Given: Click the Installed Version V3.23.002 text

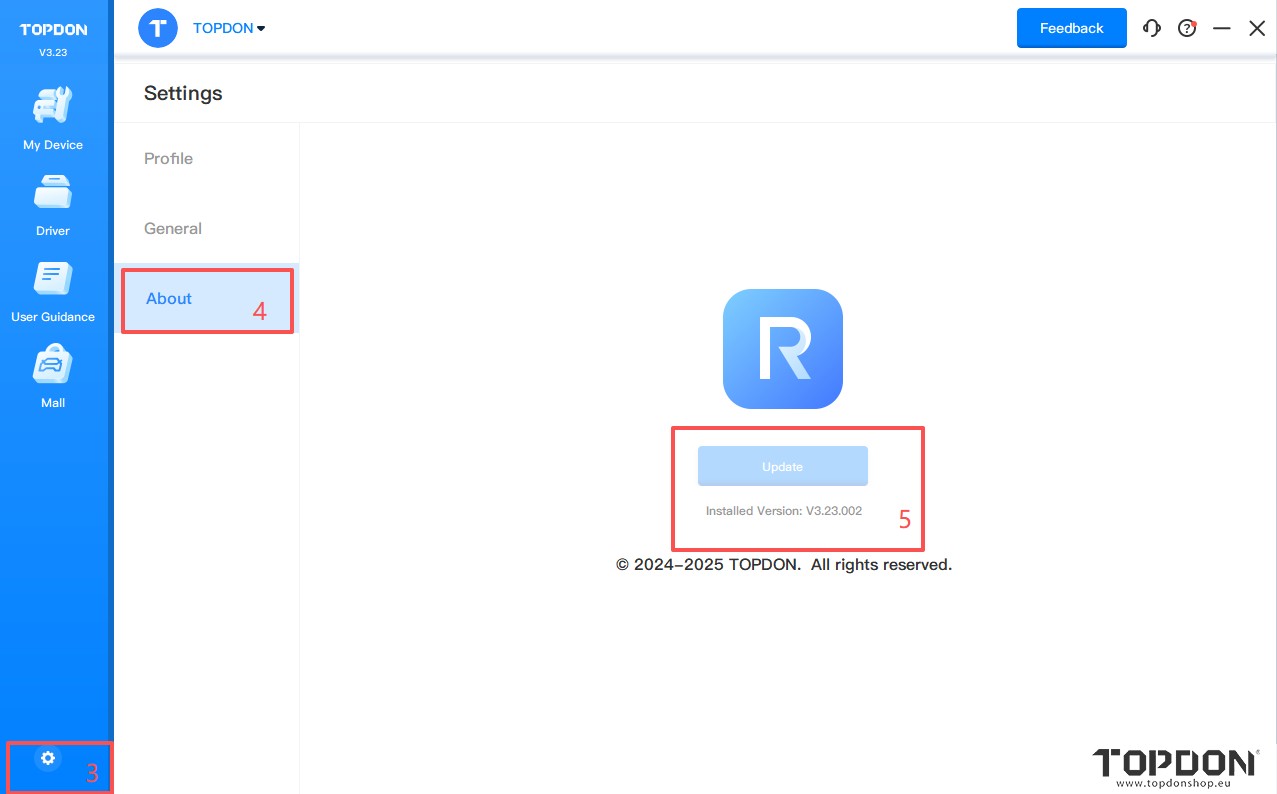Looking at the screenshot, I should [783, 511].
